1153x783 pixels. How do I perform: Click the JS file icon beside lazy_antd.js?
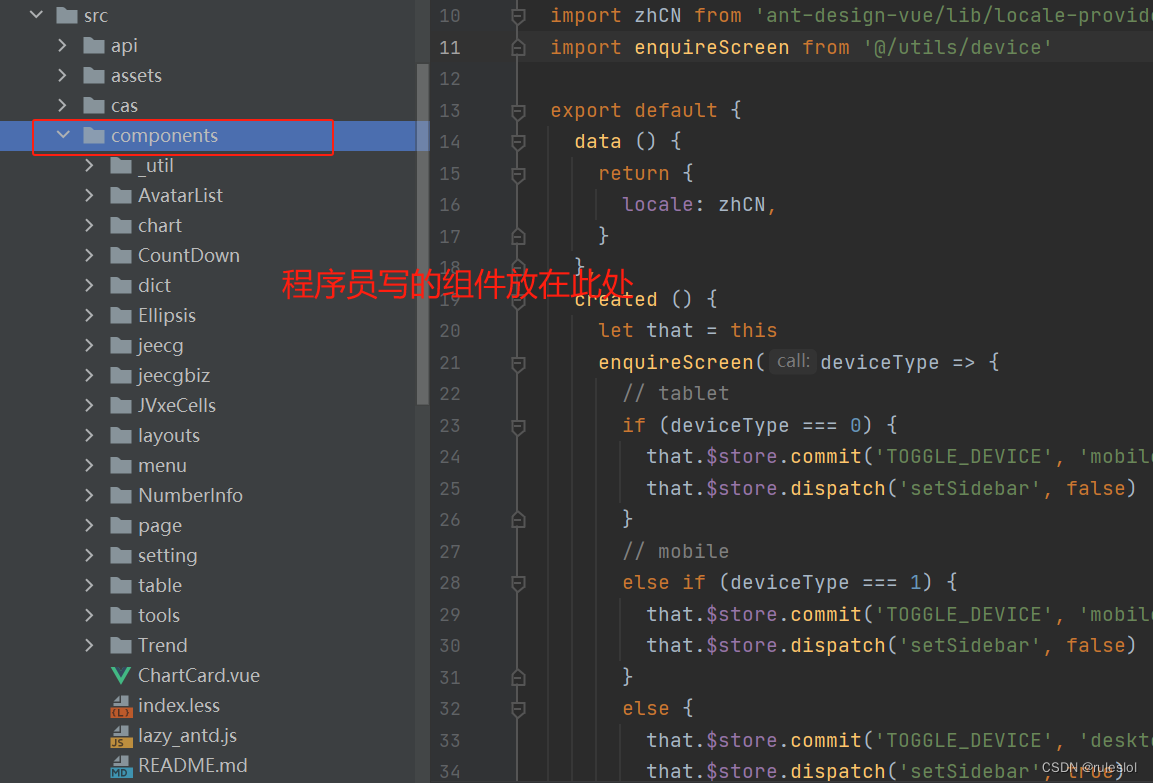pos(120,735)
